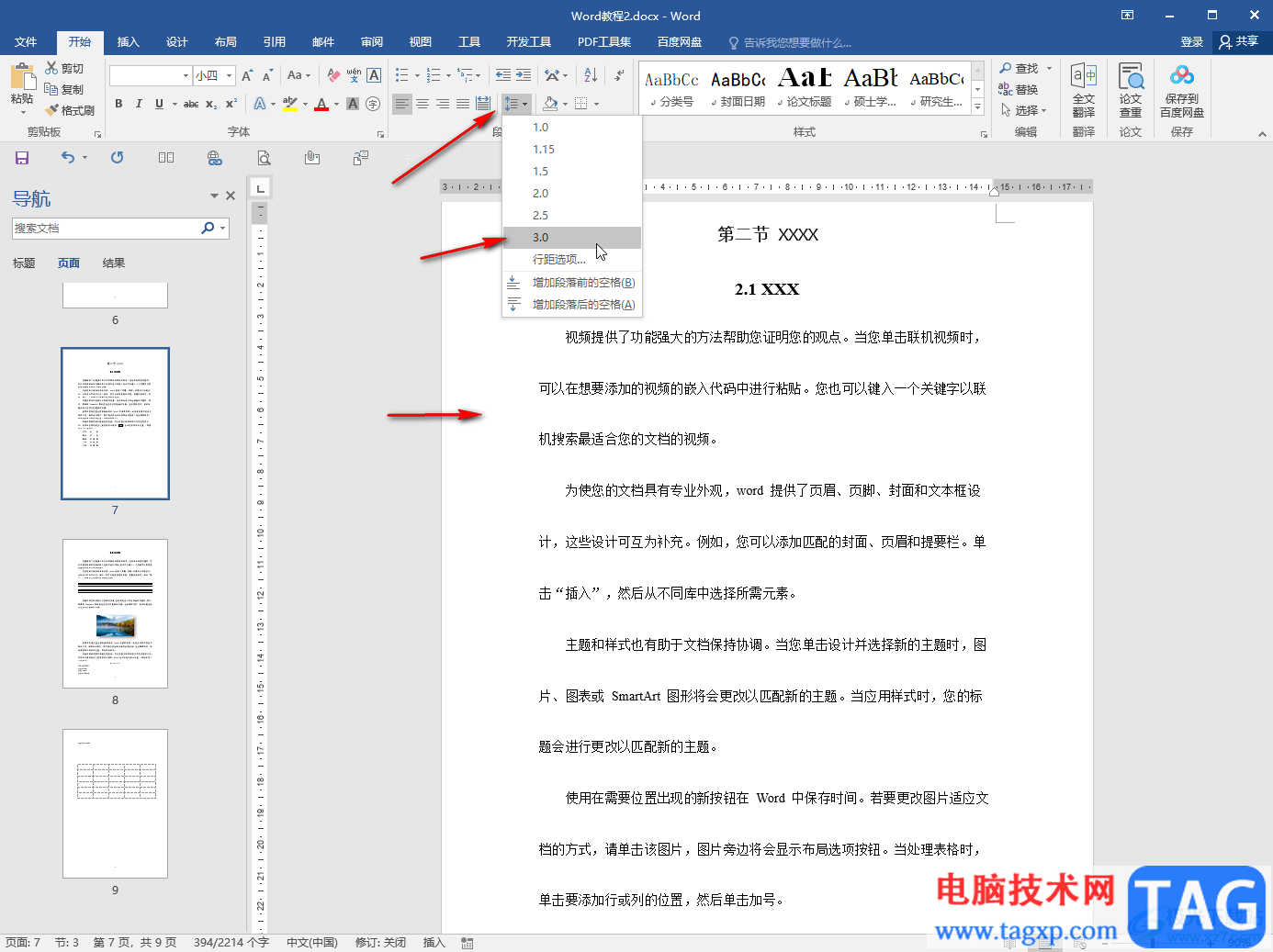Viewport: 1273px width, 952px height.
Task: Open the full-text translate (全文翻译) tool
Action: tap(1084, 90)
